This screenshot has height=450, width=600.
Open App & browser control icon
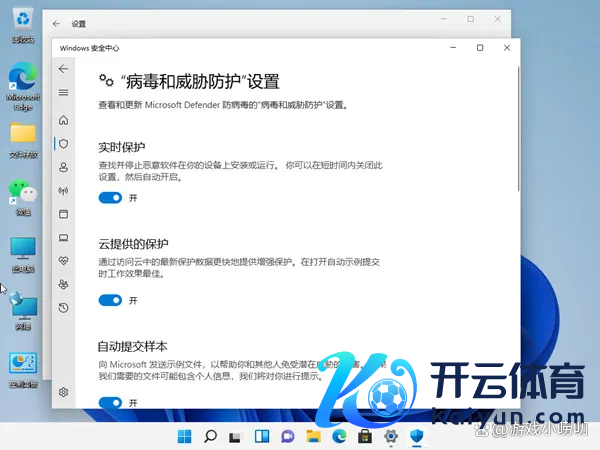pyautogui.click(x=64, y=214)
